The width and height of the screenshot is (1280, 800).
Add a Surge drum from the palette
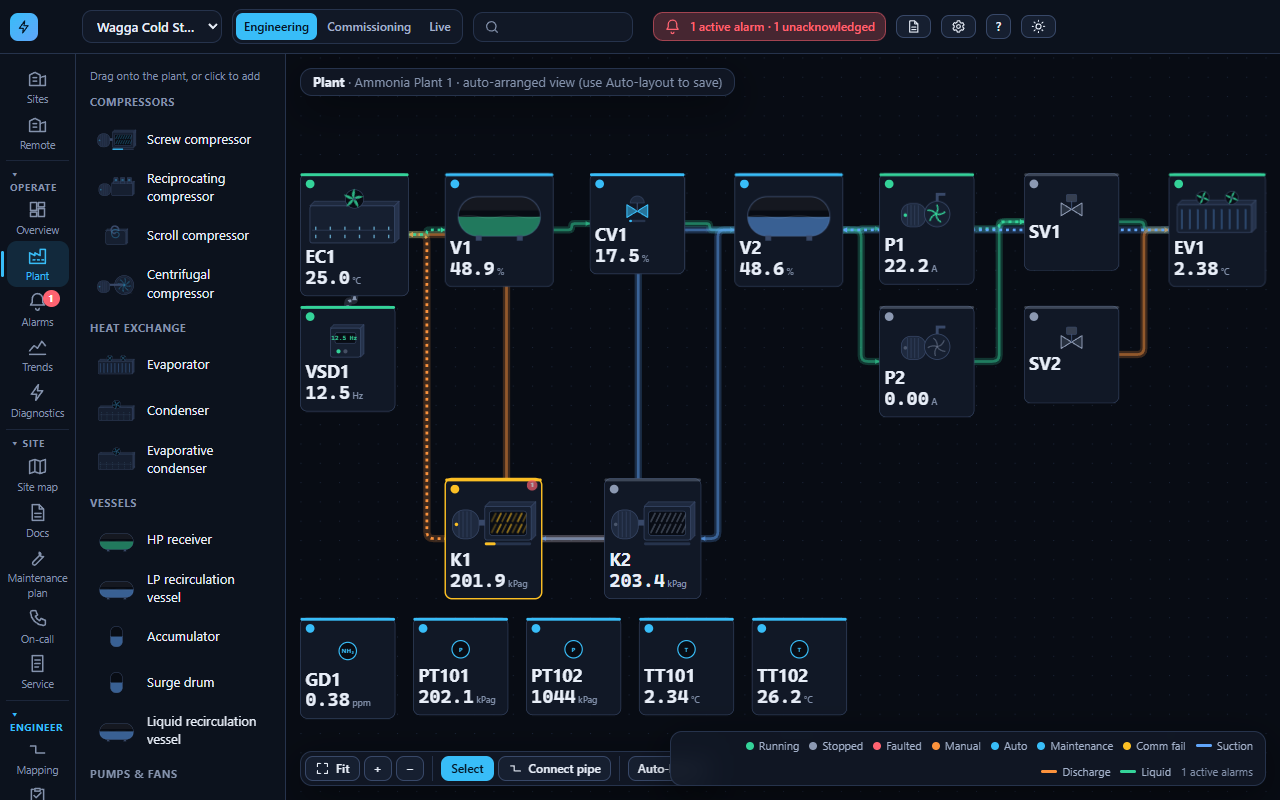click(180, 683)
